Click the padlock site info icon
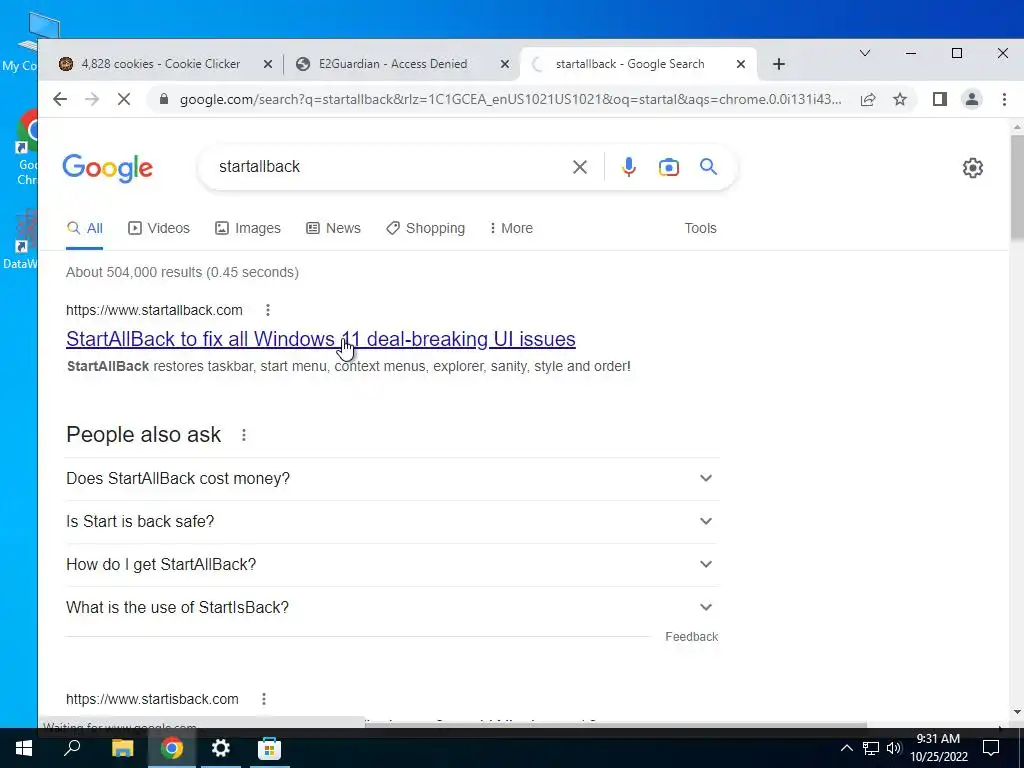Viewport: 1024px width, 768px height. click(164, 99)
